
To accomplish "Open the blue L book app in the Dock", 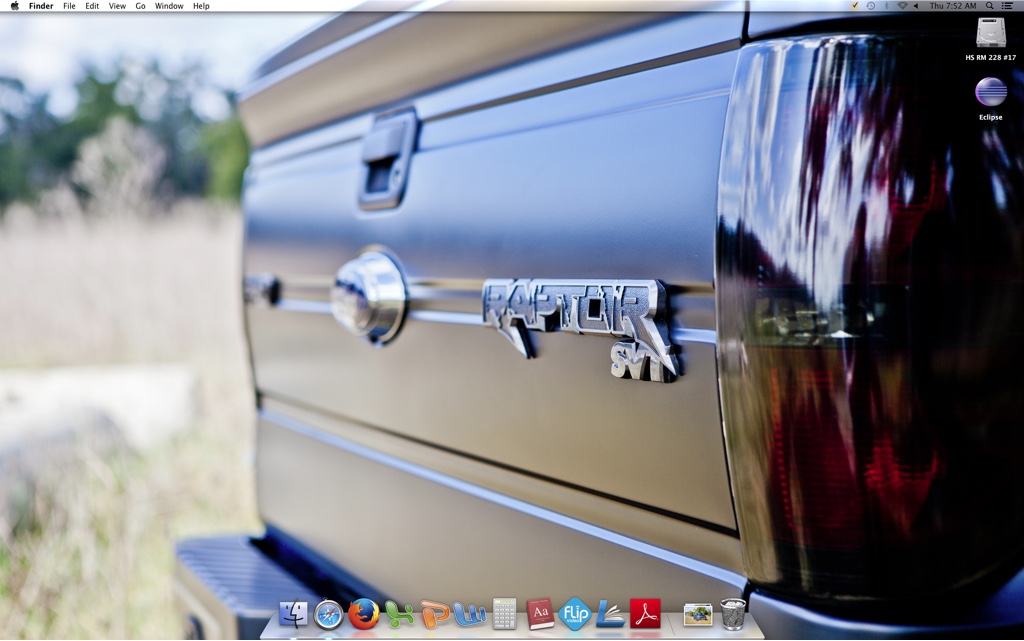I will [x=611, y=615].
